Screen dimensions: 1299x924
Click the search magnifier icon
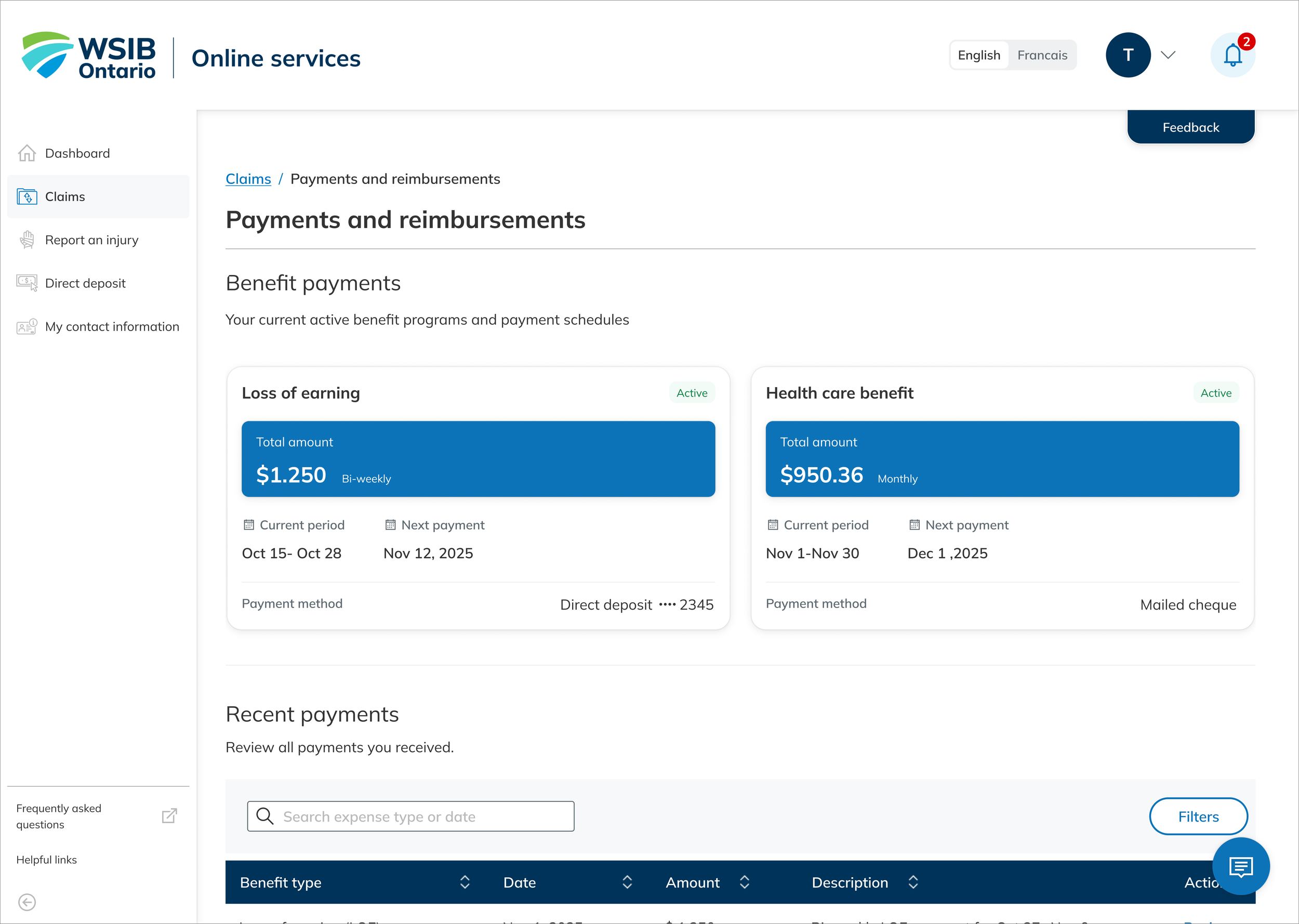pyautogui.click(x=264, y=816)
